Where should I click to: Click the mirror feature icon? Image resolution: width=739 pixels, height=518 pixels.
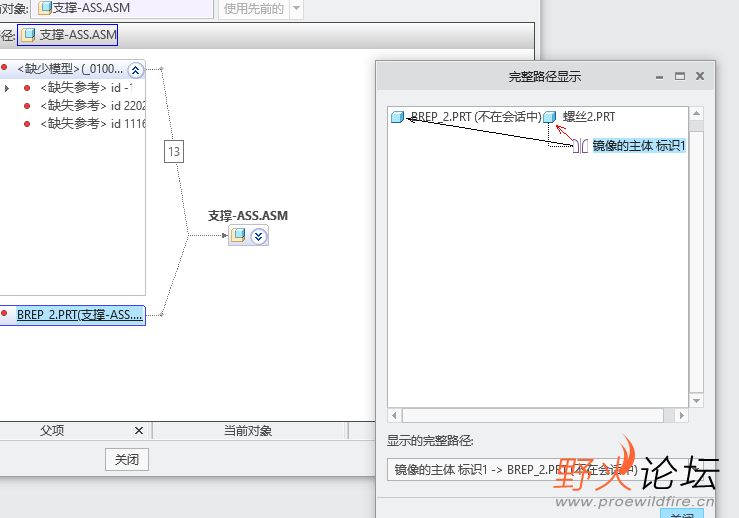581,146
